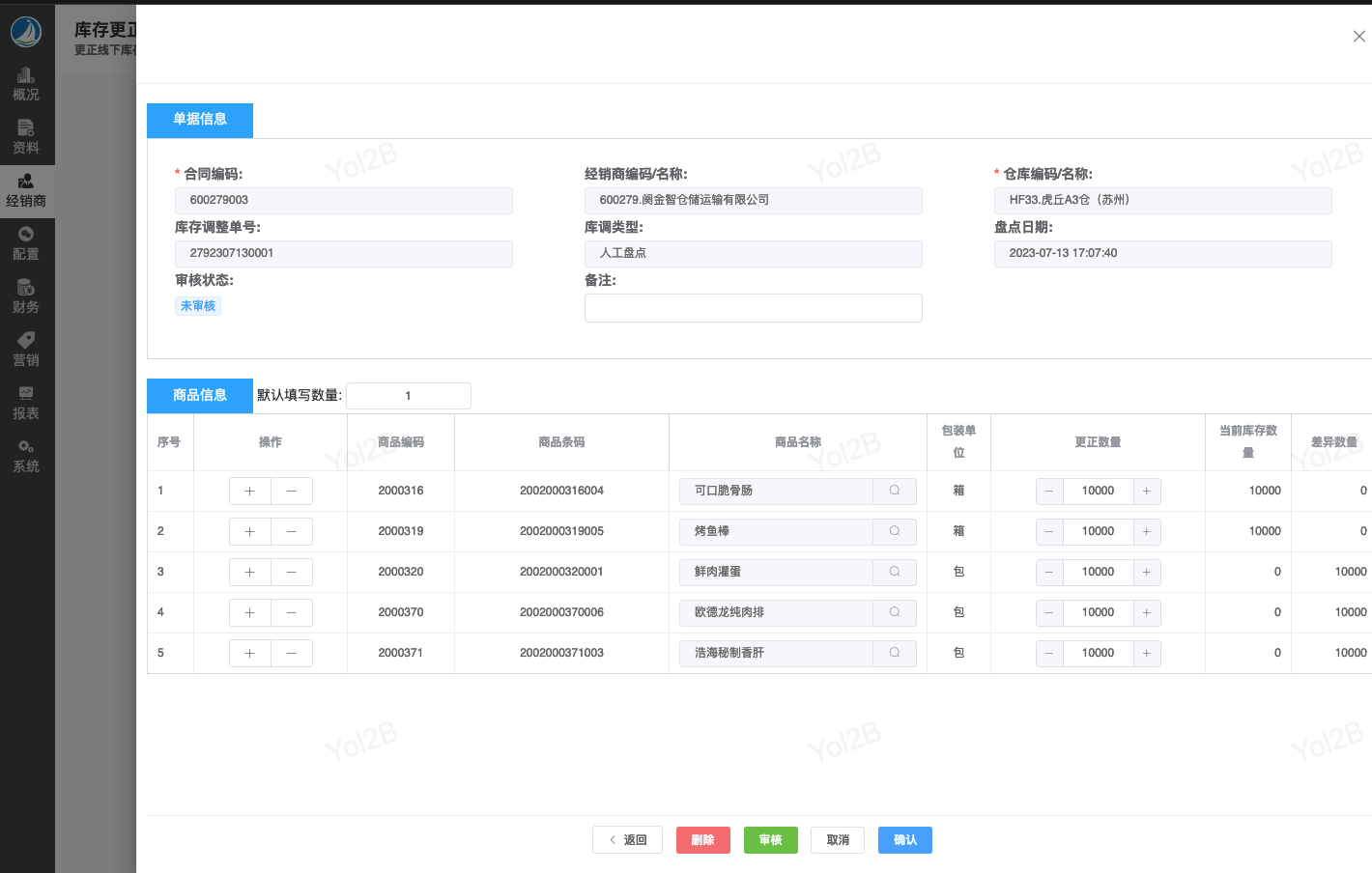
Task: Click into the 备注 remarks field
Action: (753, 308)
